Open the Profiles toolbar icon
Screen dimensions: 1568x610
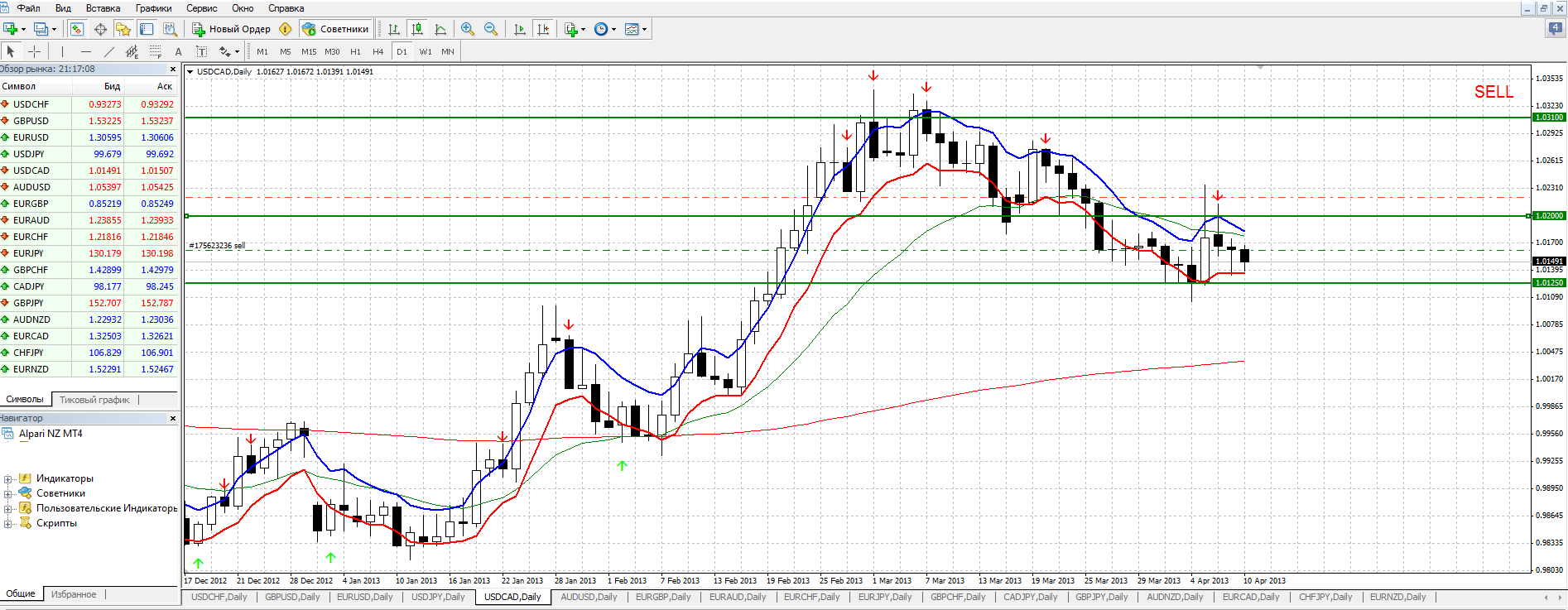[x=41, y=29]
